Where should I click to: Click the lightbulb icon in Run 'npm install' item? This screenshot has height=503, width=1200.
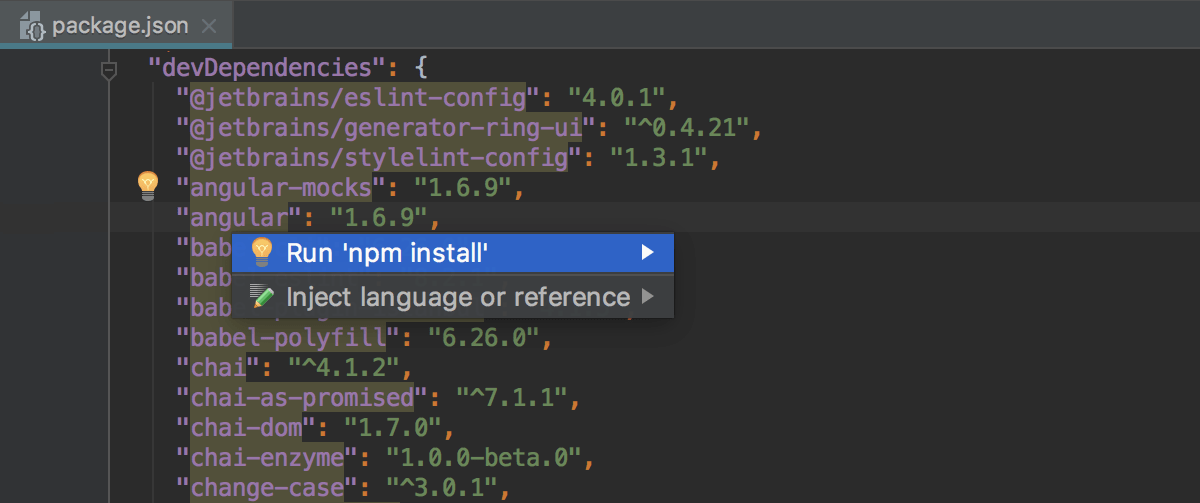click(x=261, y=253)
